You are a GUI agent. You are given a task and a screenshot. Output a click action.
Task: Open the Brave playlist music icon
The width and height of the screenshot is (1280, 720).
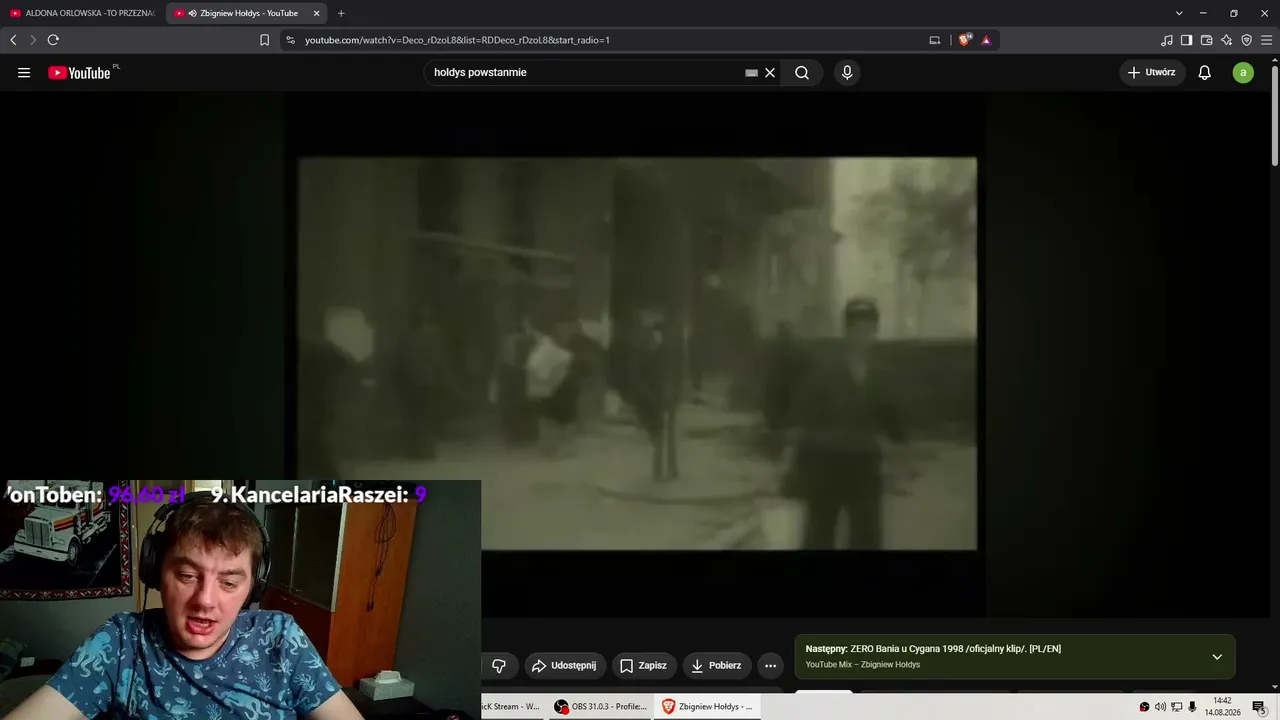click(x=1167, y=40)
